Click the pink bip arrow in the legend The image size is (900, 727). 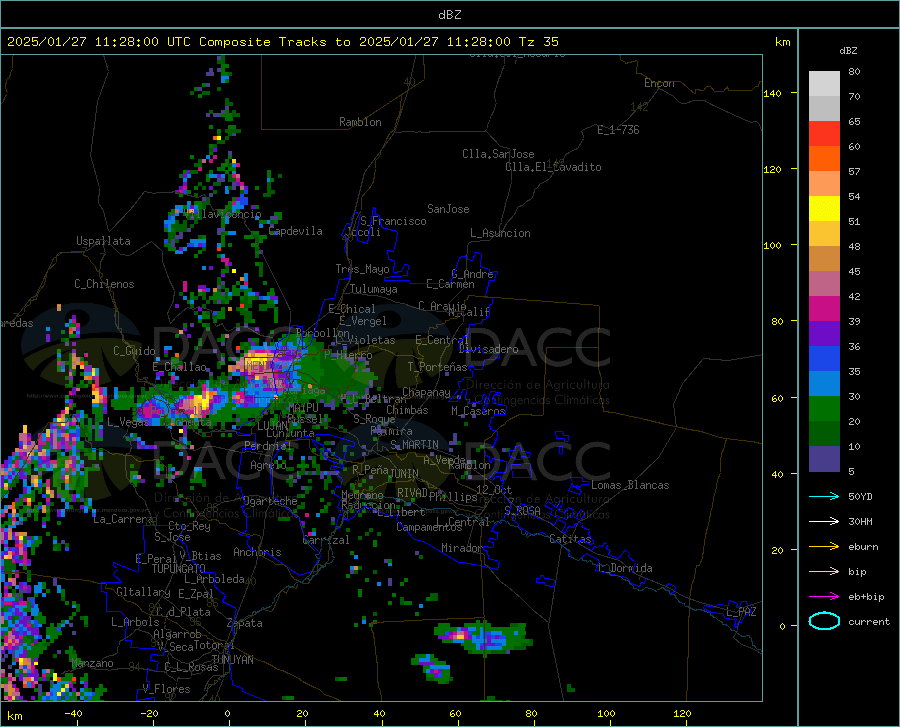coord(824,572)
